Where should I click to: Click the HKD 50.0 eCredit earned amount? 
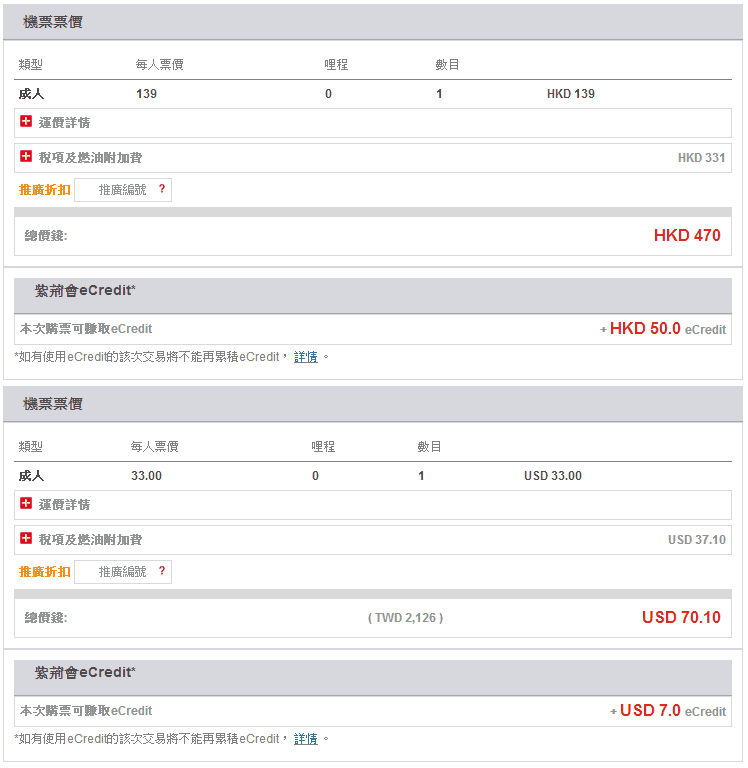point(645,329)
